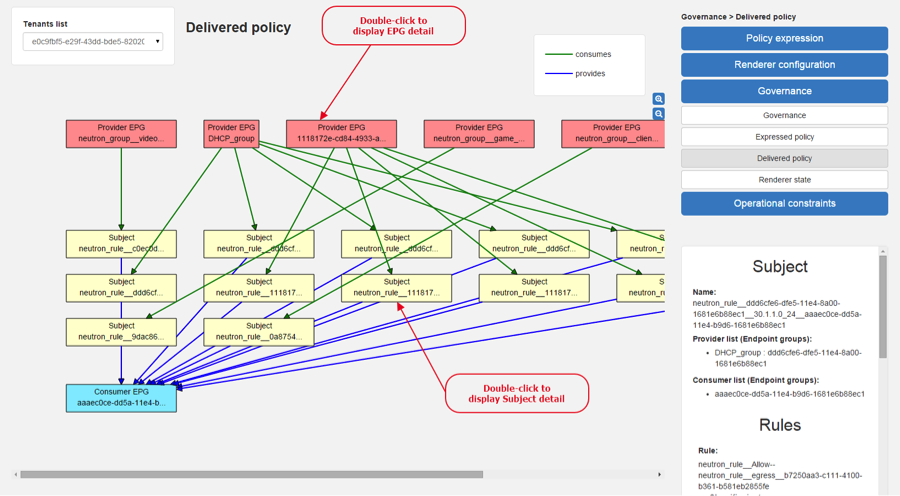Zoom out of the policy graph
The width and height of the screenshot is (900, 496).
pyautogui.click(x=658, y=114)
